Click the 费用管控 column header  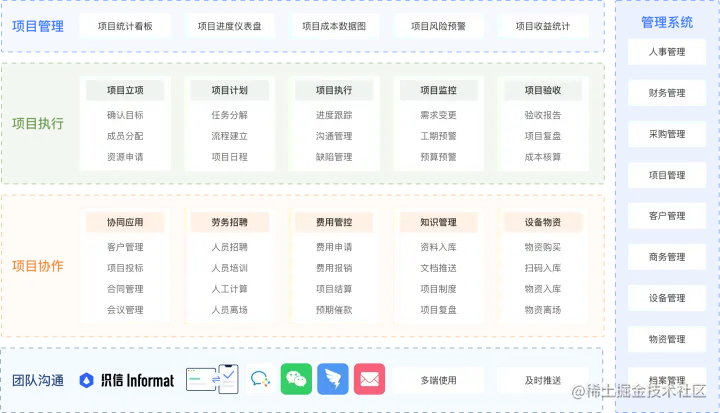point(334,222)
